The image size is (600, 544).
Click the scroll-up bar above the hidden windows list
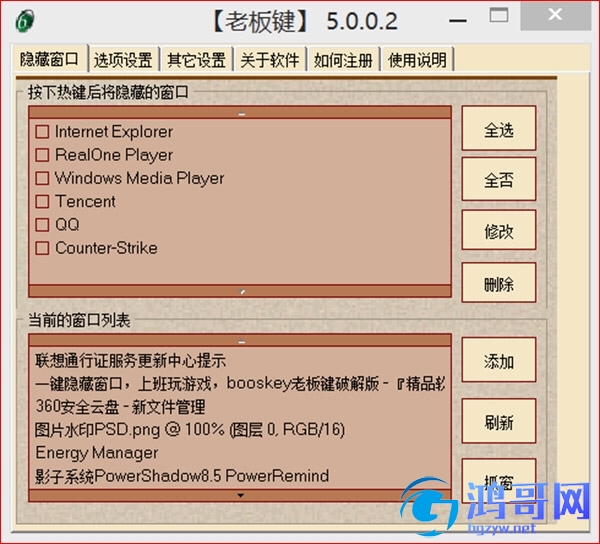point(240,113)
